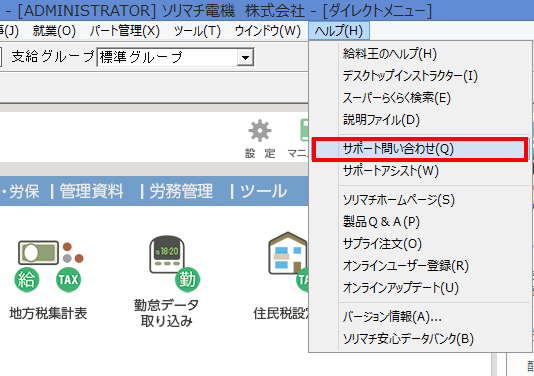Screen dimensions: 534x376
Task: Switch to the blue ツール tab
Action: (x=263, y=191)
